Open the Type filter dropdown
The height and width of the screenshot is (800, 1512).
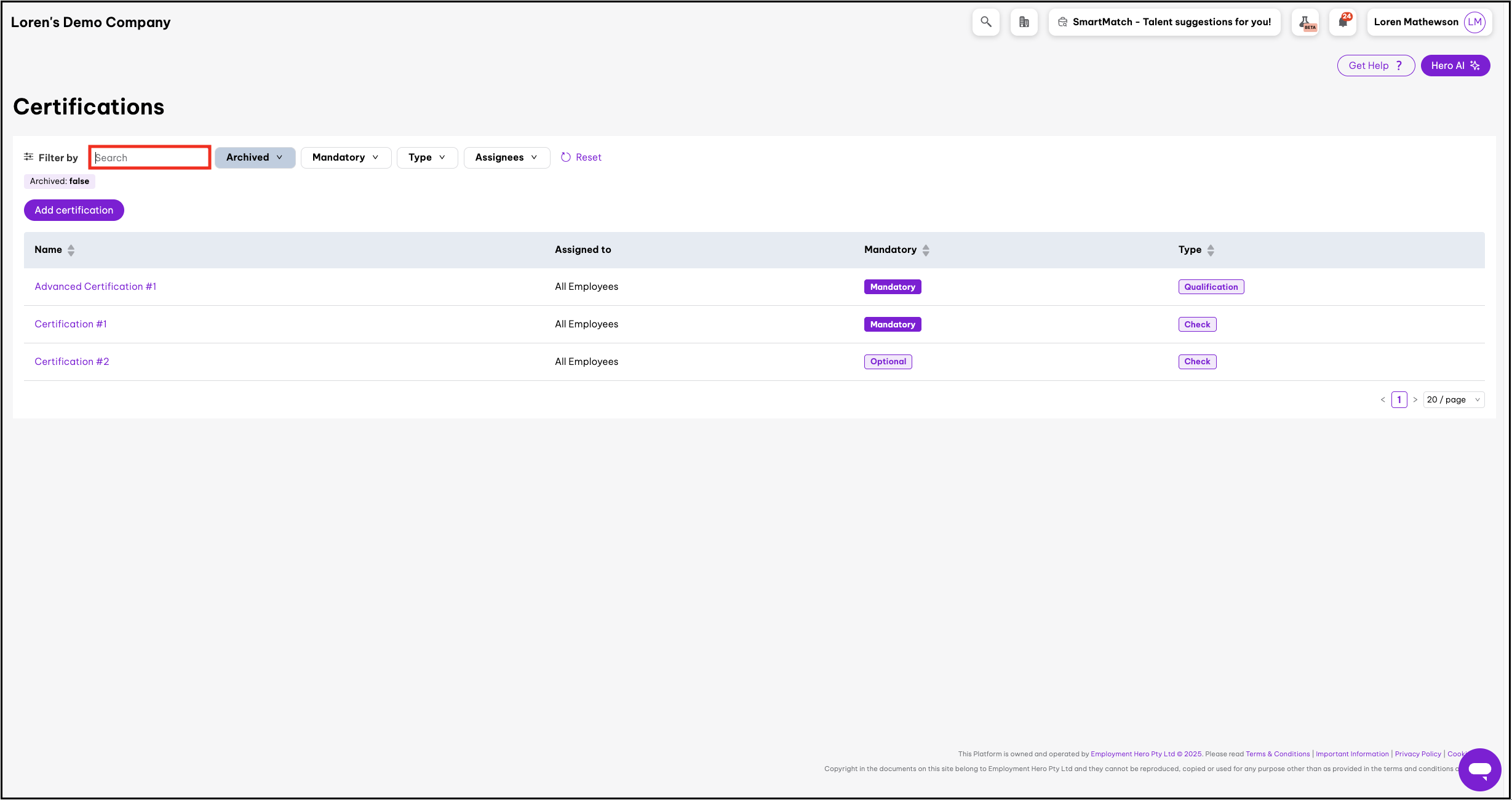coord(427,158)
